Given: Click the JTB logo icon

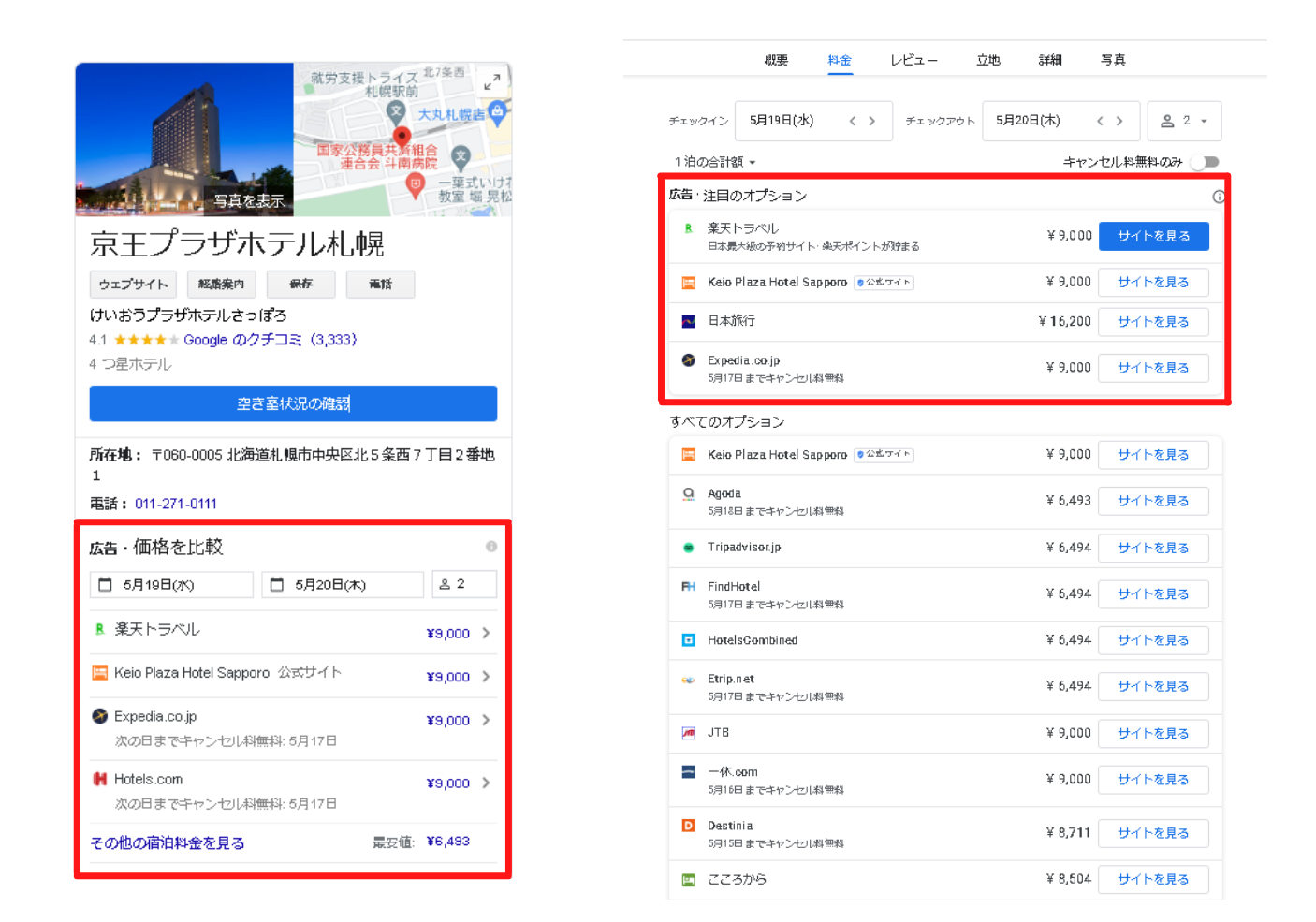Looking at the screenshot, I should pos(688,733).
